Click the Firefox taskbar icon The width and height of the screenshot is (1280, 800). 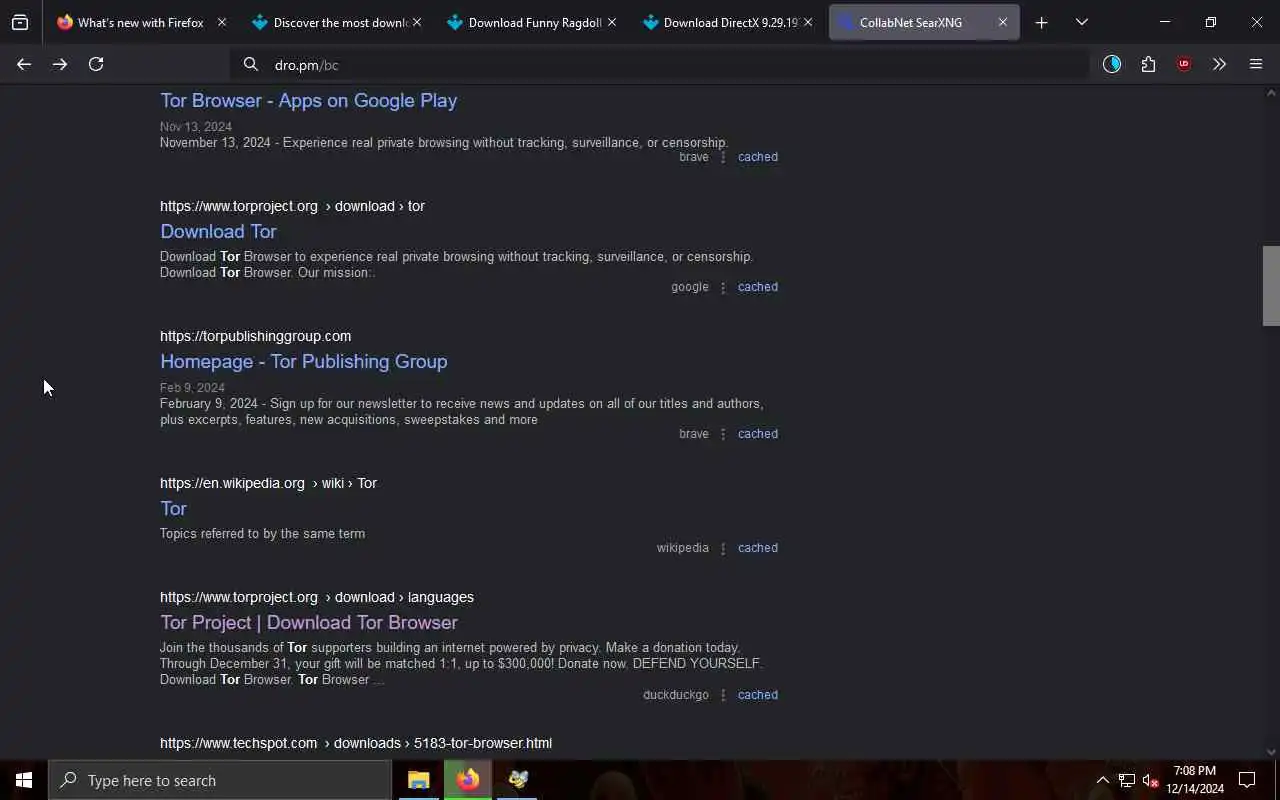[468, 780]
